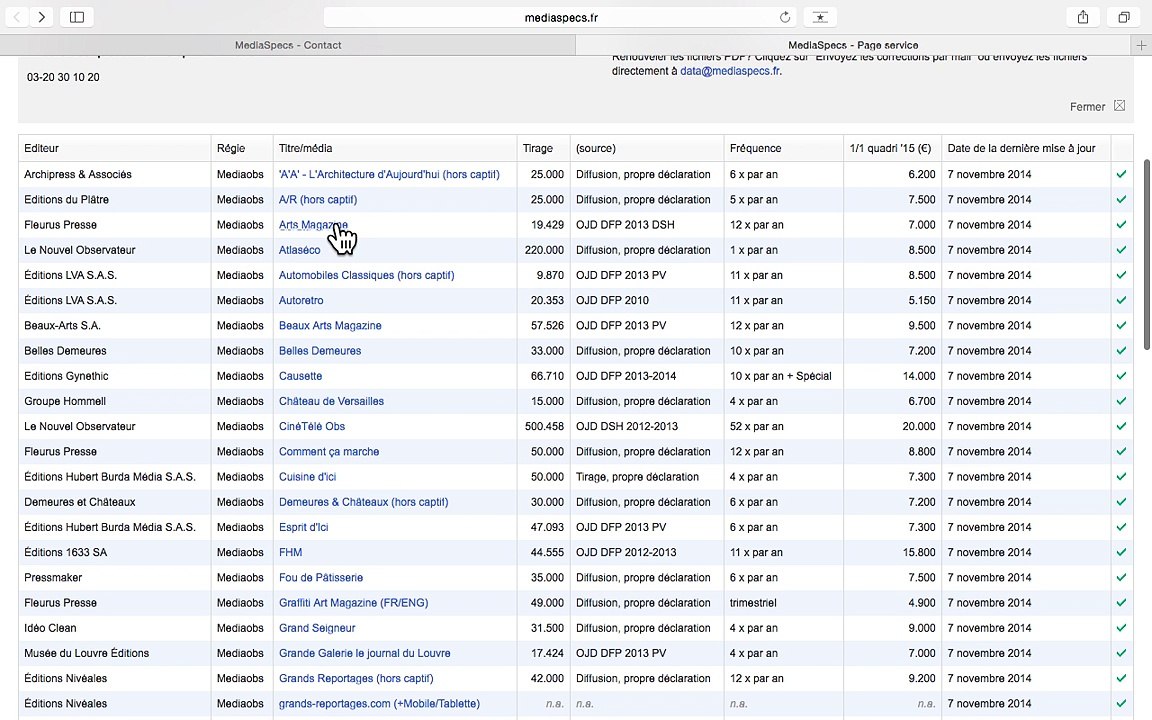Toggle the Safari sidebar button
1152x720 pixels.
(x=76, y=17)
